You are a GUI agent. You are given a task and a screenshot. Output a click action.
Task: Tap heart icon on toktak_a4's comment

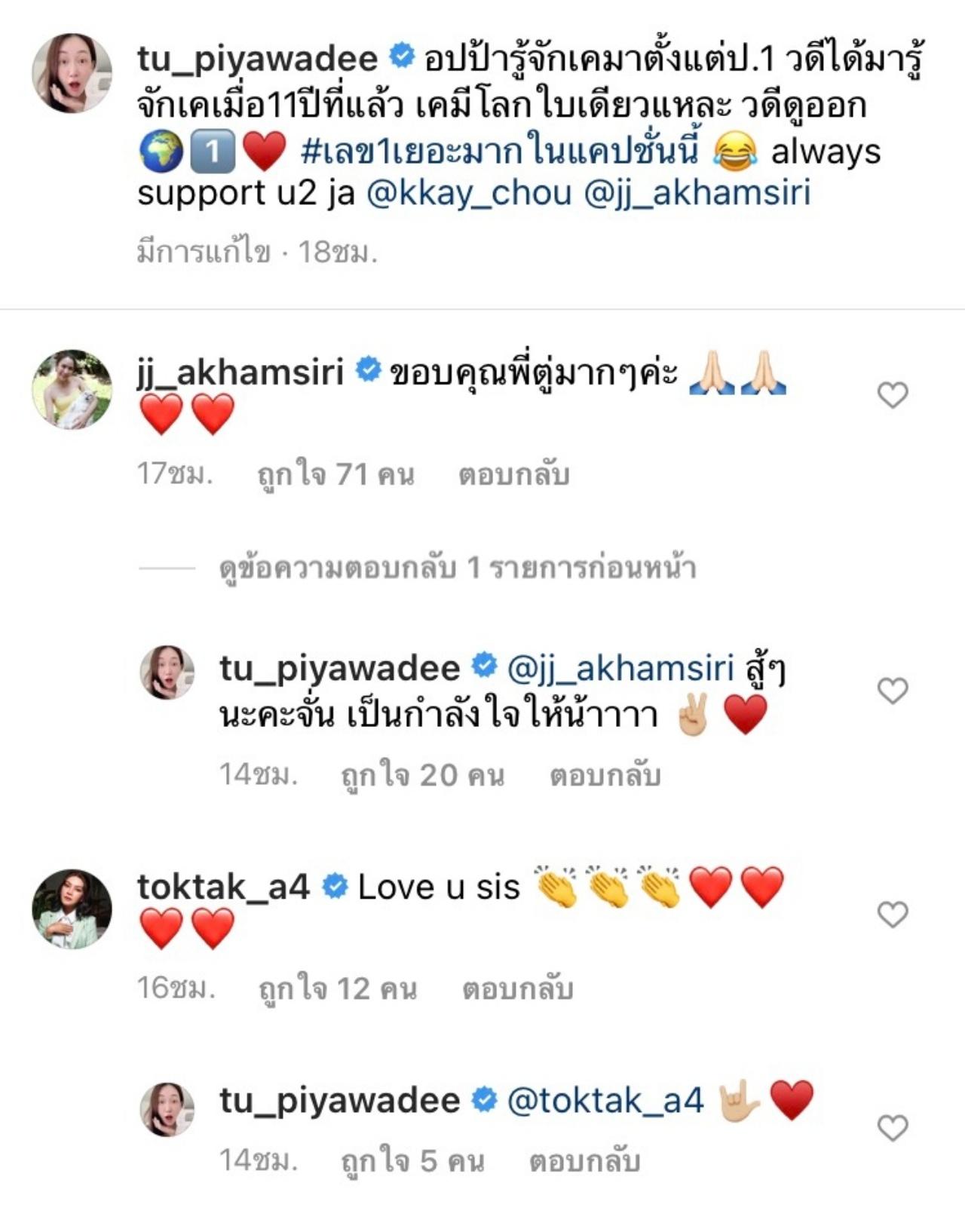pyautogui.click(x=893, y=915)
